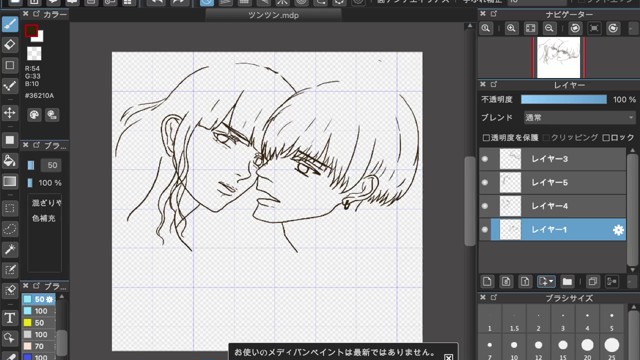Select the Brush tool in the left toolbar
640x360 pixels.
[10, 24]
